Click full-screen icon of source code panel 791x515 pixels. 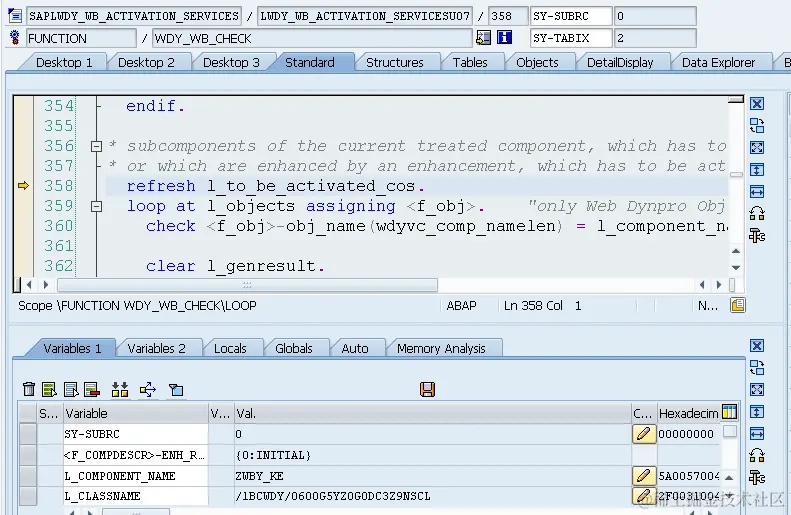pos(757,147)
